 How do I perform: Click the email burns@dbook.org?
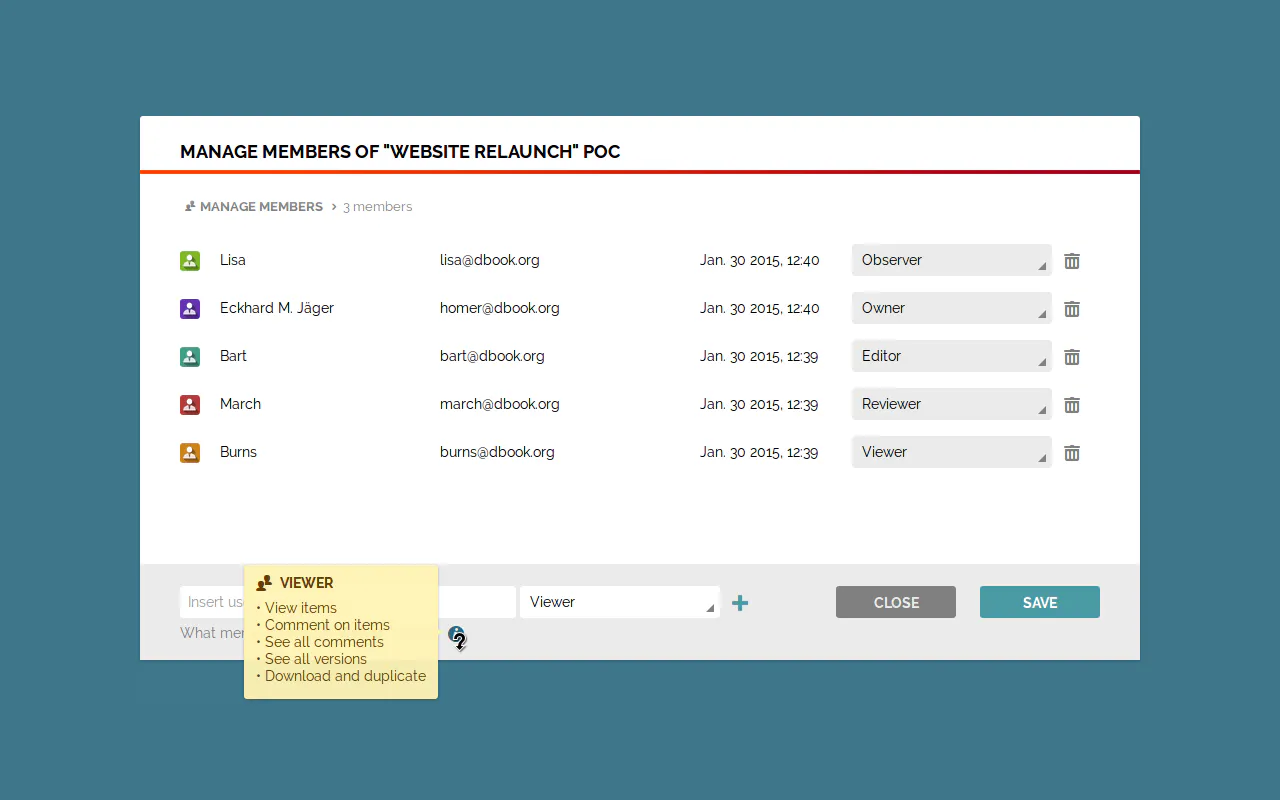(x=497, y=452)
